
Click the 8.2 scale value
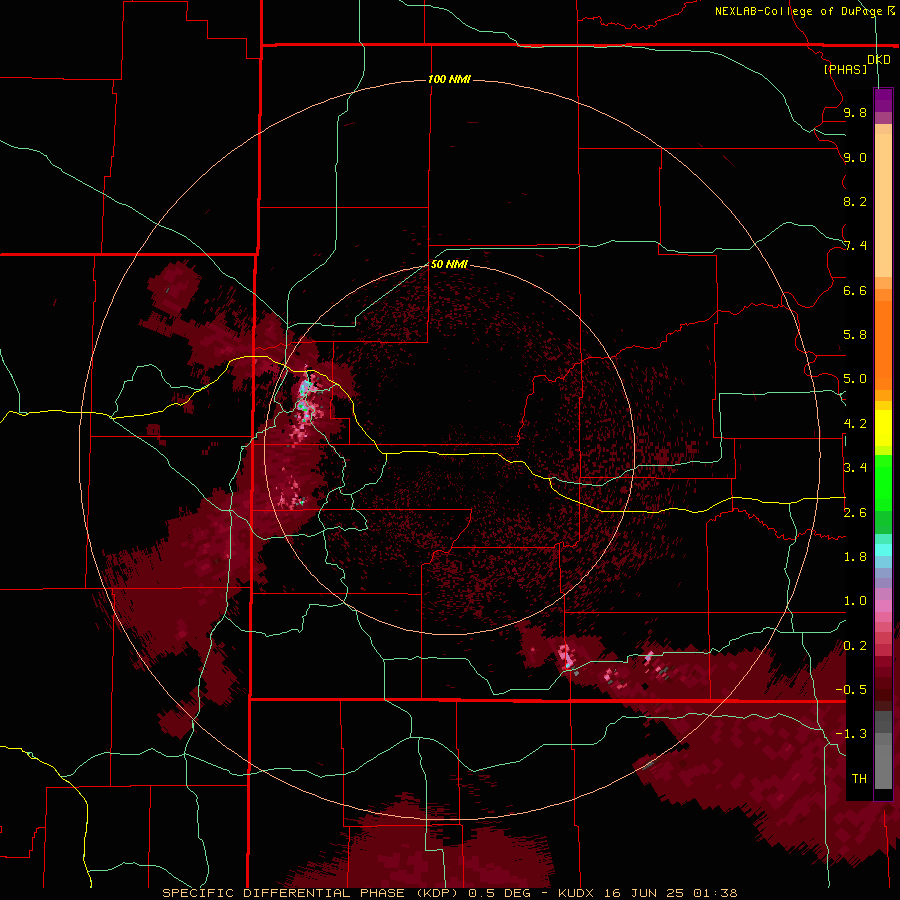coord(855,201)
